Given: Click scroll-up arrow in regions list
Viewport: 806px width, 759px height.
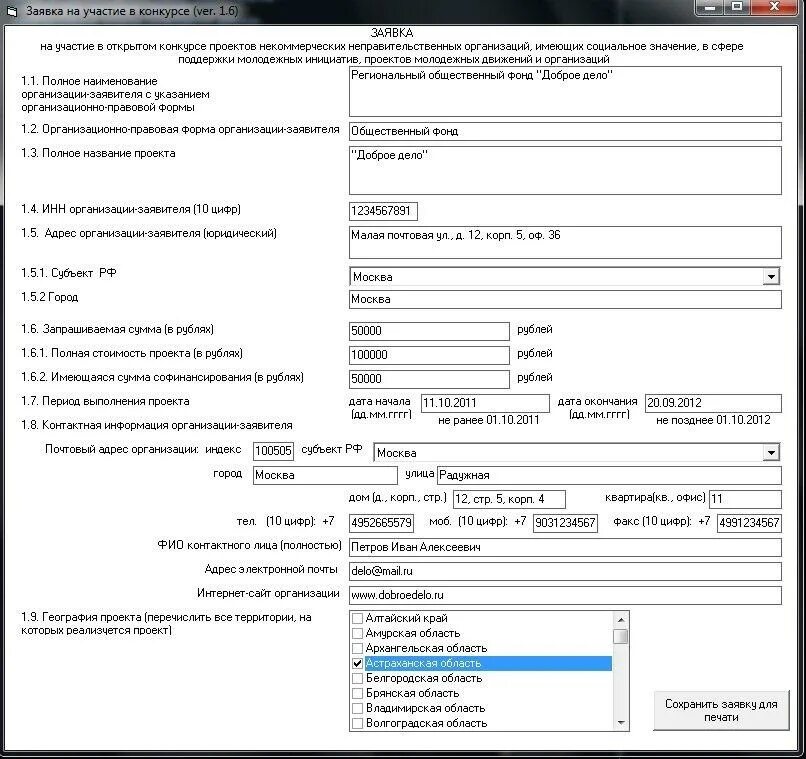Looking at the screenshot, I should pos(621,619).
